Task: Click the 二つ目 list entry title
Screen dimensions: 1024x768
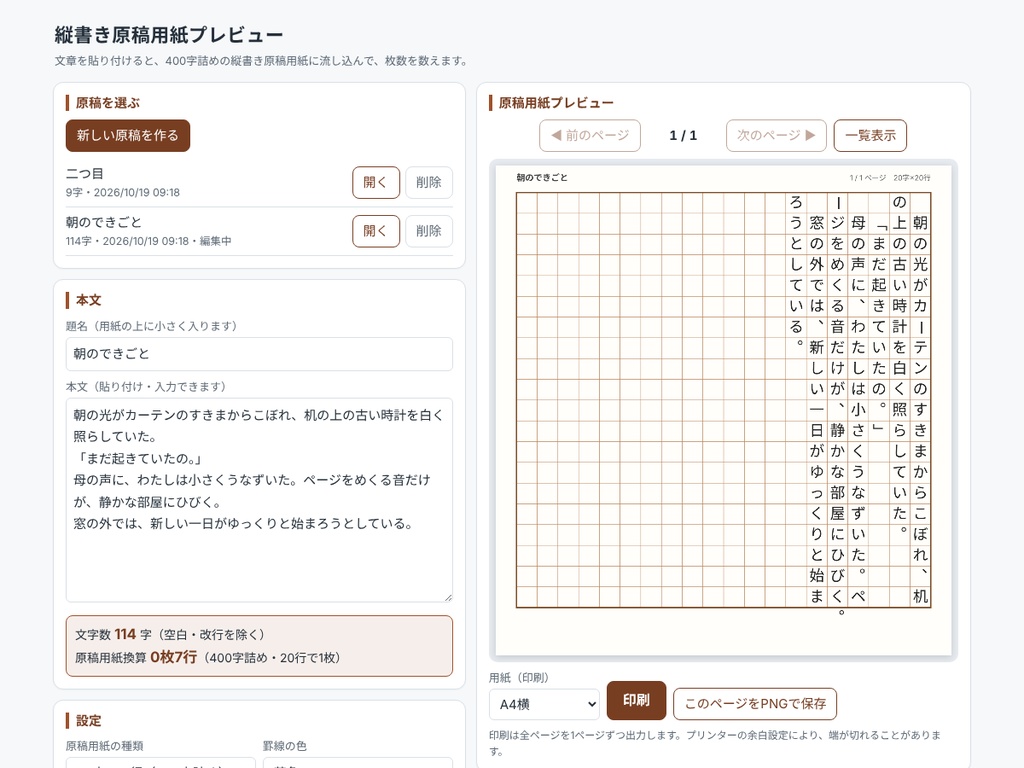Action: [x=84, y=174]
